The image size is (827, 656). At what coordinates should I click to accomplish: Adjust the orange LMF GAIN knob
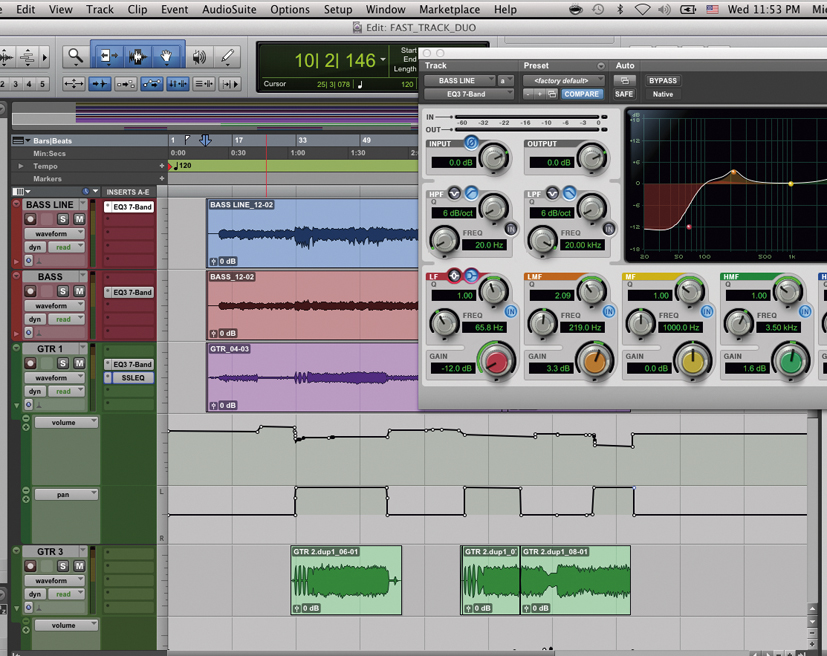594,361
